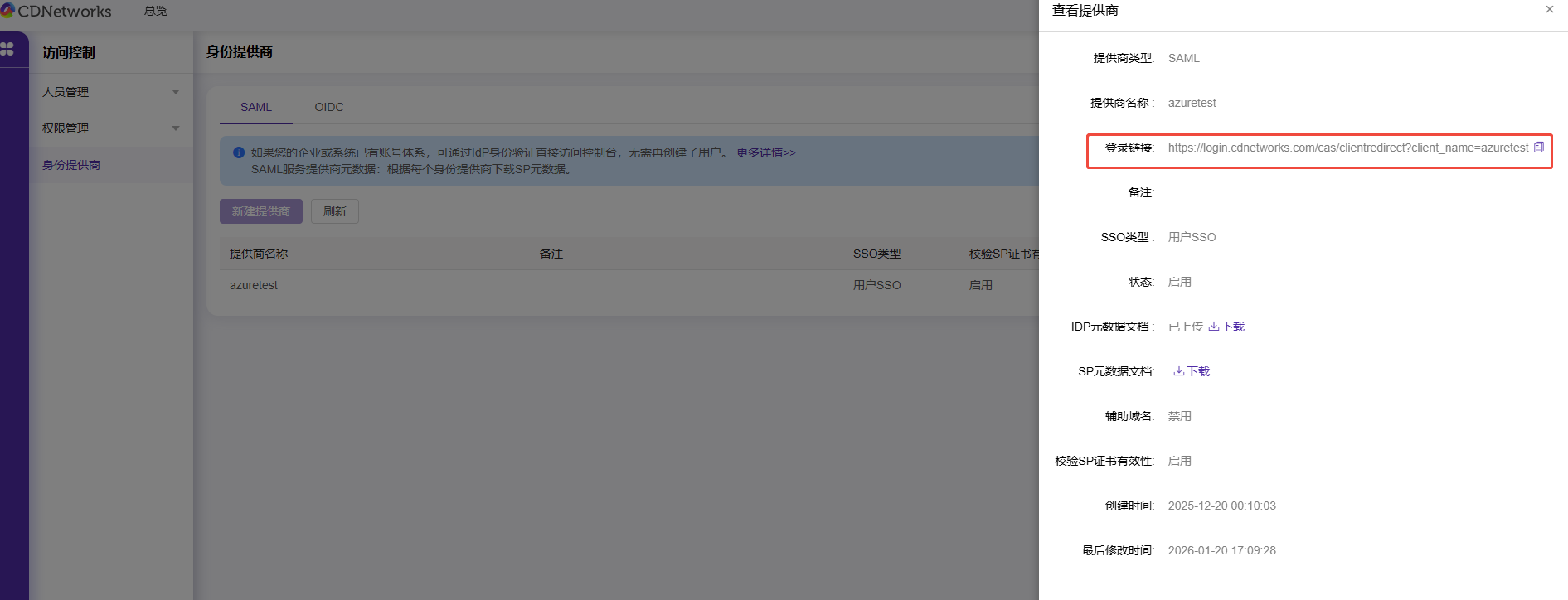Expand the 人员管理 menu arrow
Screen dimensions: 1568x600
pyautogui.click(x=176, y=92)
